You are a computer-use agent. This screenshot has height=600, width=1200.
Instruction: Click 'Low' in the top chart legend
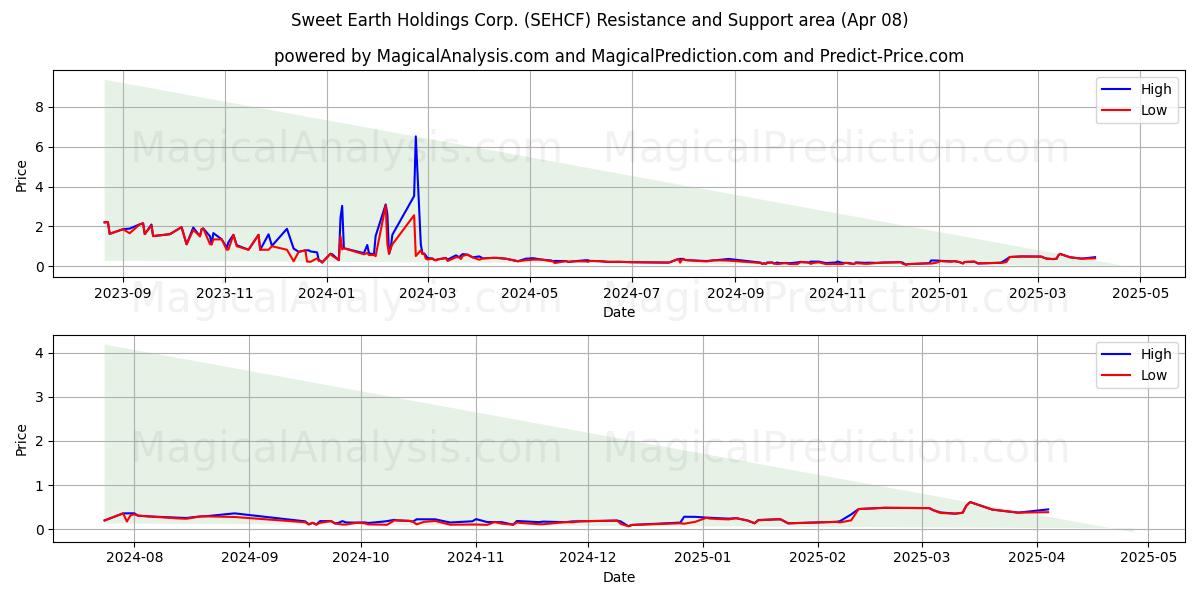[1154, 110]
